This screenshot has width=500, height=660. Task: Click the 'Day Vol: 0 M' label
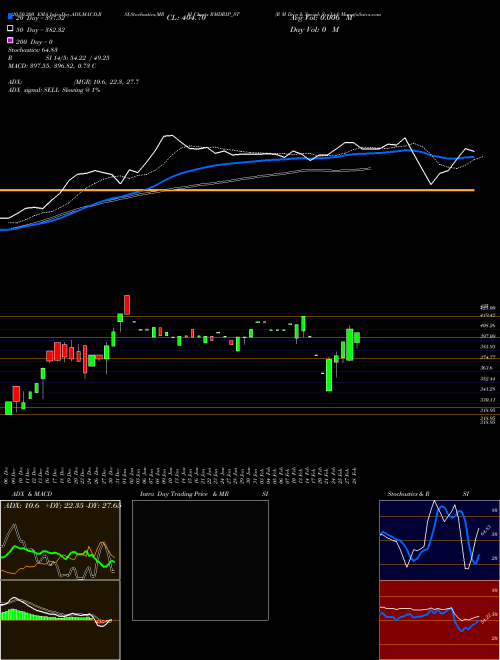point(314,30)
